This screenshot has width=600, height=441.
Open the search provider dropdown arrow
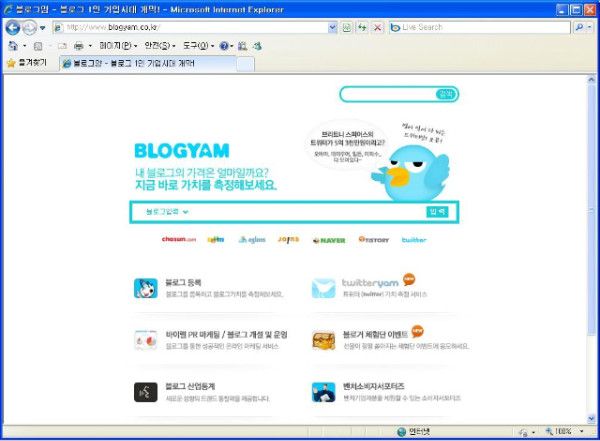(x=590, y=27)
